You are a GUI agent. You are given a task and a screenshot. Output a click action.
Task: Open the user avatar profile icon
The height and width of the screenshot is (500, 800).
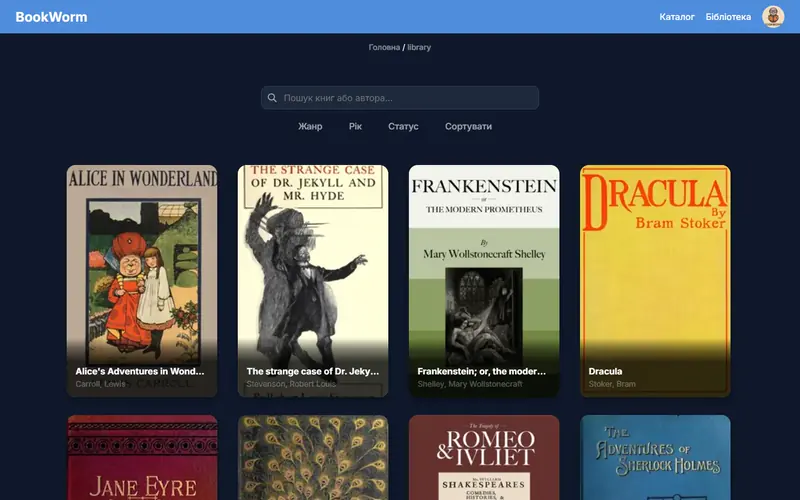pos(773,17)
